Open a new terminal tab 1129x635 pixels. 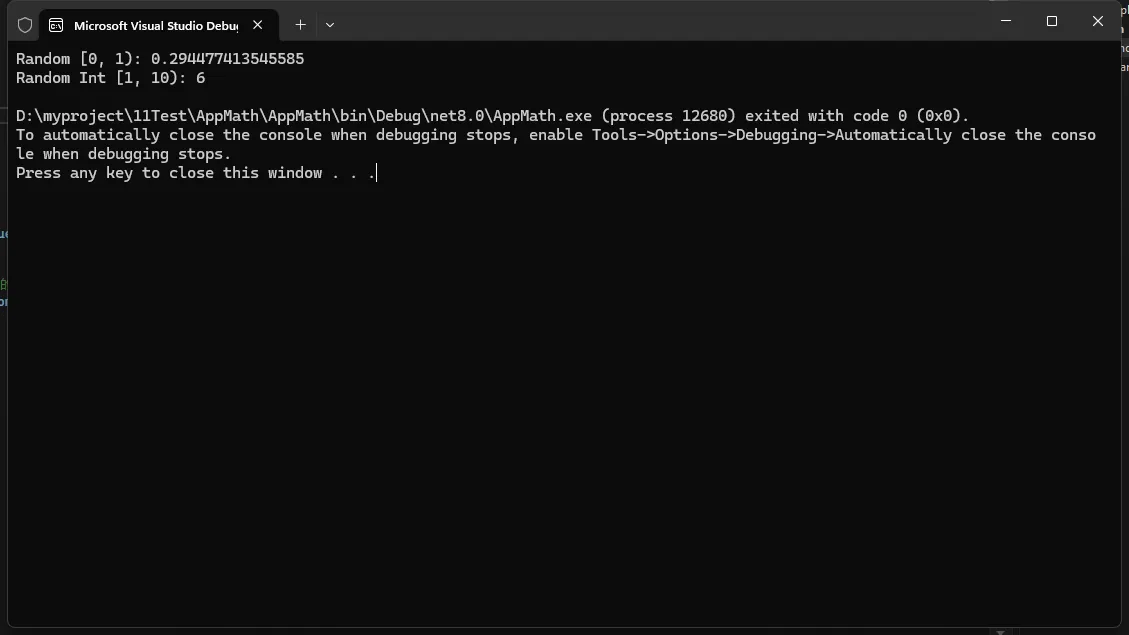point(300,25)
